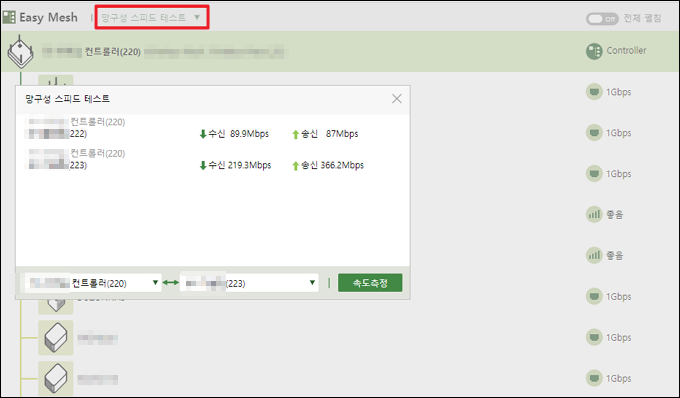The image size is (680, 398).
Task: Click the Easy Mesh title text
Action: (x=49, y=17)
